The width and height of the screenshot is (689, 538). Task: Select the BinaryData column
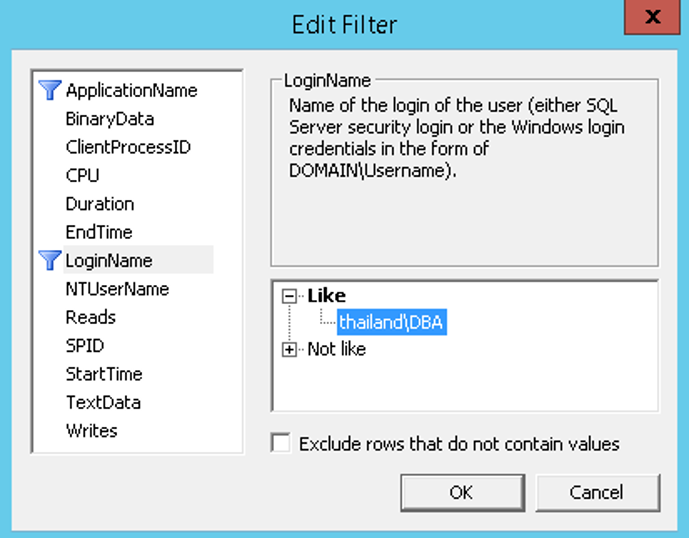tap(110, 119)
